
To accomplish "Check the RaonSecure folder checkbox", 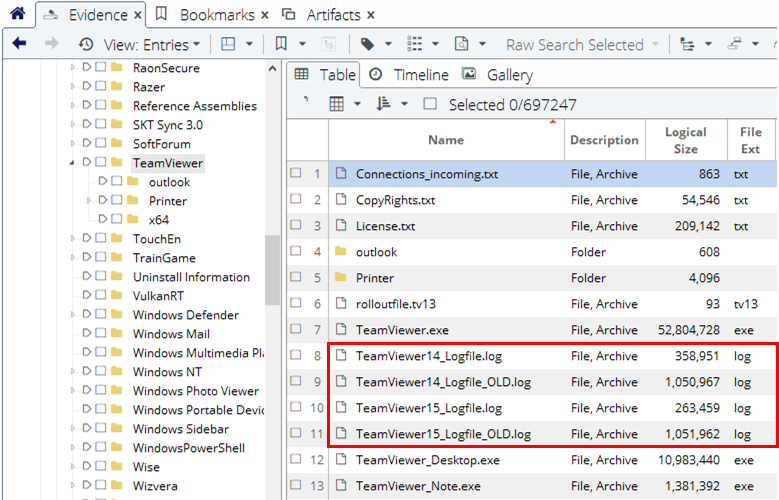I will 101,67.
